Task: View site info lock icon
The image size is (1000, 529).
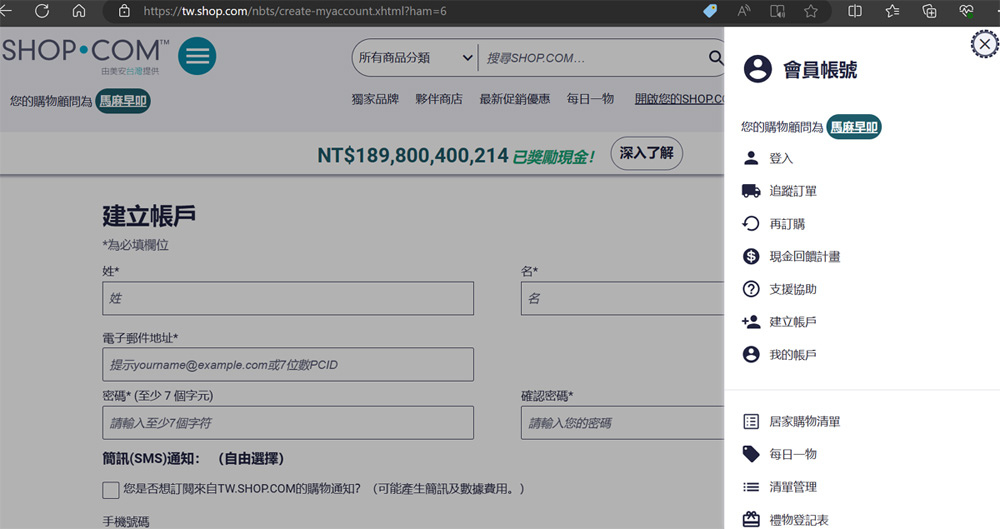Action: tap(124, 11)
